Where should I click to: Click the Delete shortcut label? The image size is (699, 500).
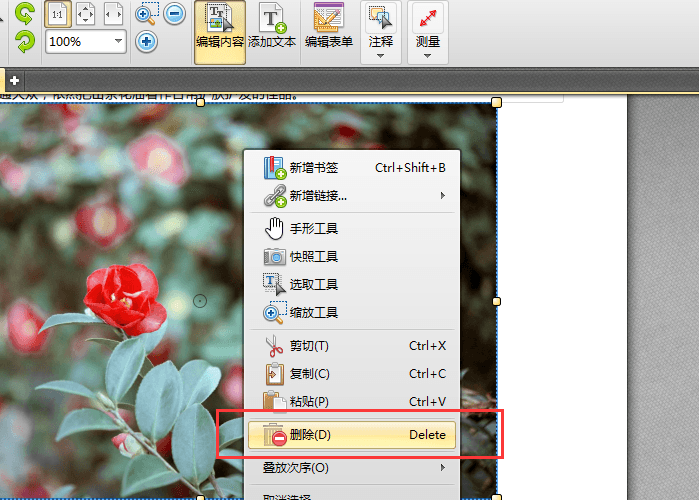tap(428, 434)
